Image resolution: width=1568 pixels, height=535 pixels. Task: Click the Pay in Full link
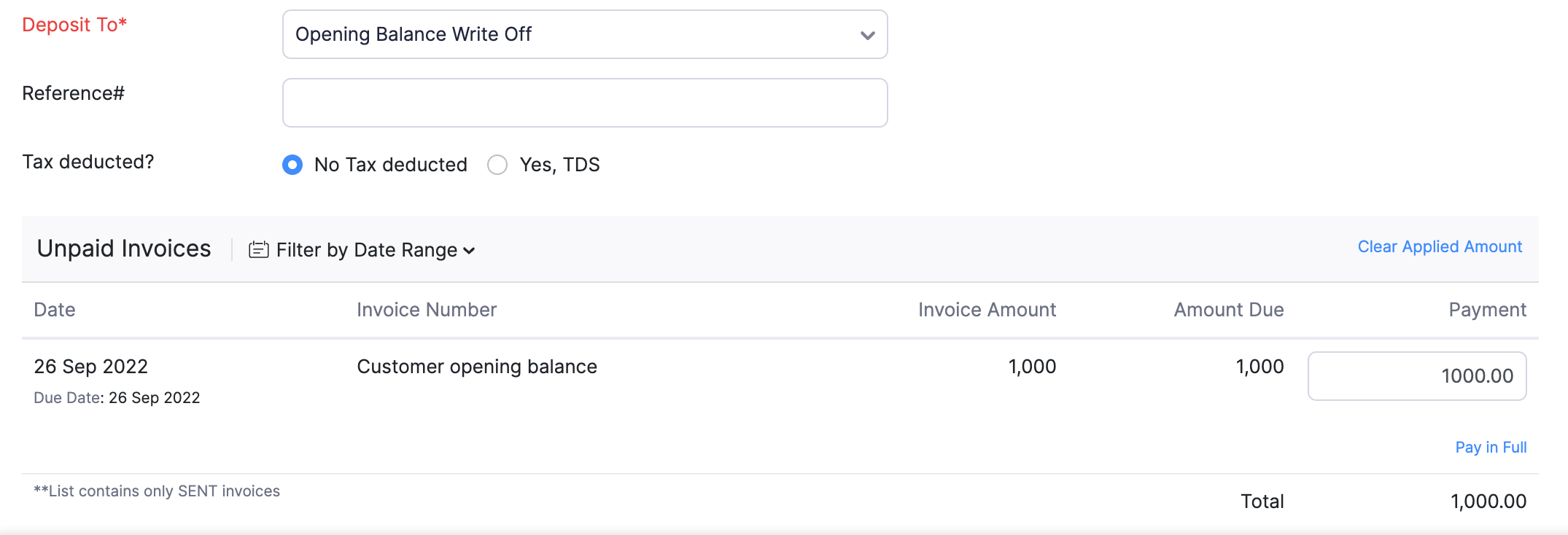[1491, 447]
